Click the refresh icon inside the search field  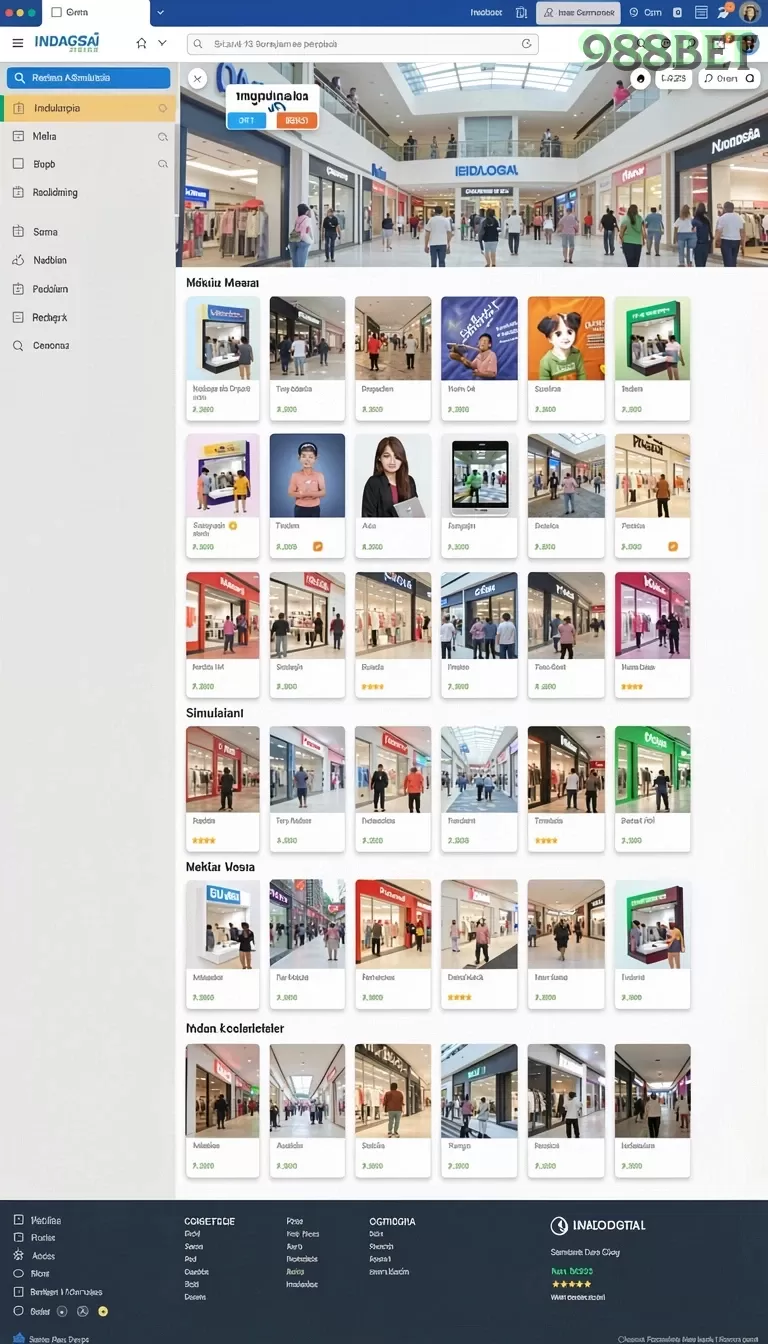(x=526, y=44)
